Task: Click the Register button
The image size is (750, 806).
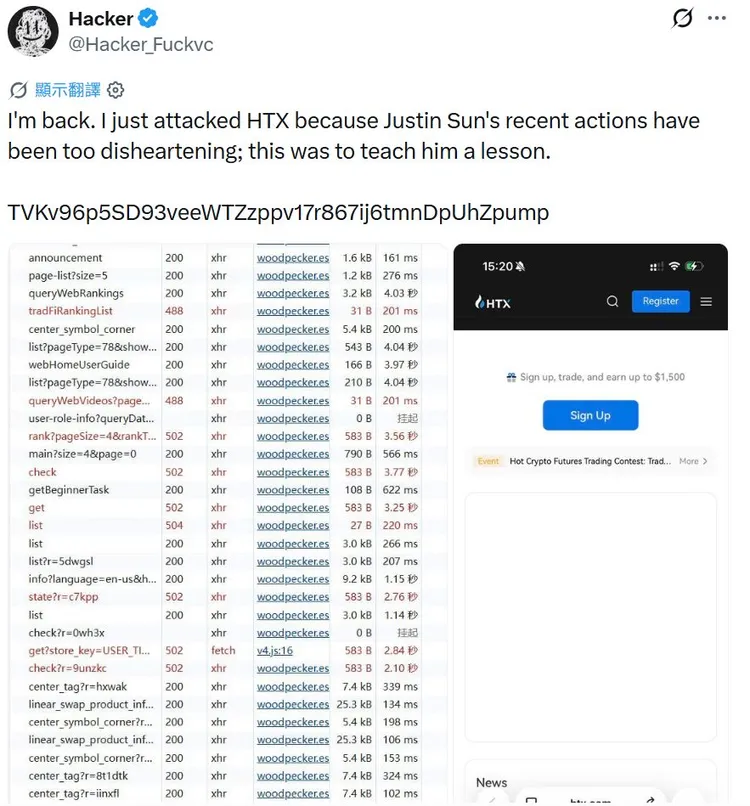Action: pyautogui.click(x=661, y=301)
